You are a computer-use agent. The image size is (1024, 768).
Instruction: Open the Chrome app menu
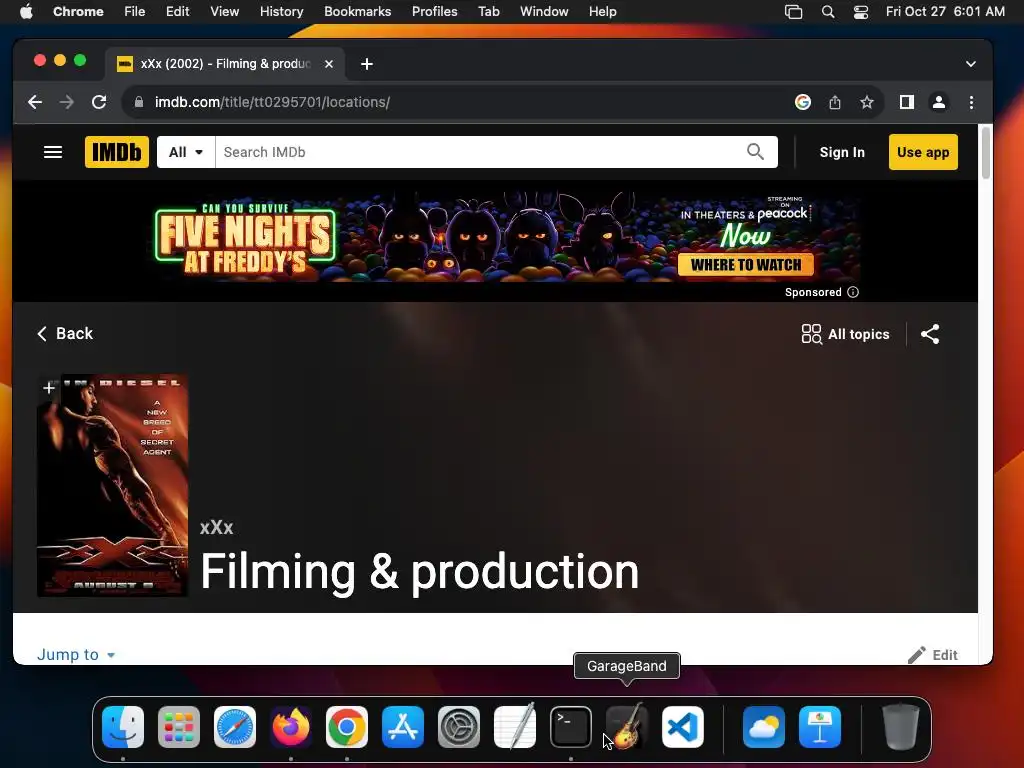coord(78,11)
